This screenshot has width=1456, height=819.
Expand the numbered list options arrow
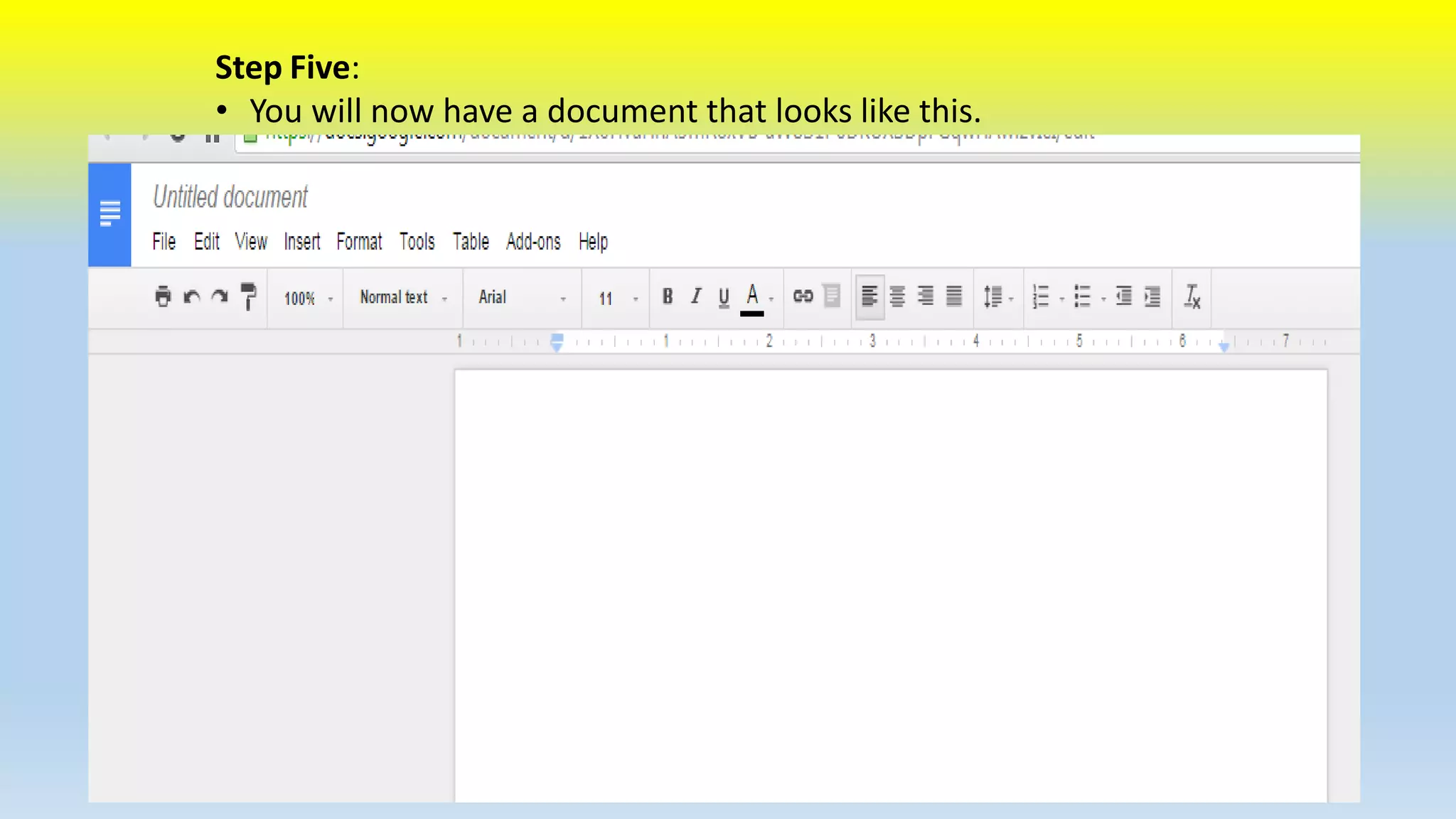point(1061,299)
